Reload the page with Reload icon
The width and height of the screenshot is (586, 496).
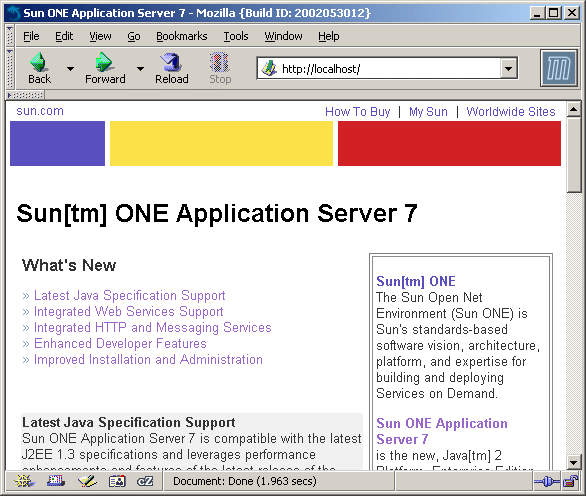tap(172, 62)
